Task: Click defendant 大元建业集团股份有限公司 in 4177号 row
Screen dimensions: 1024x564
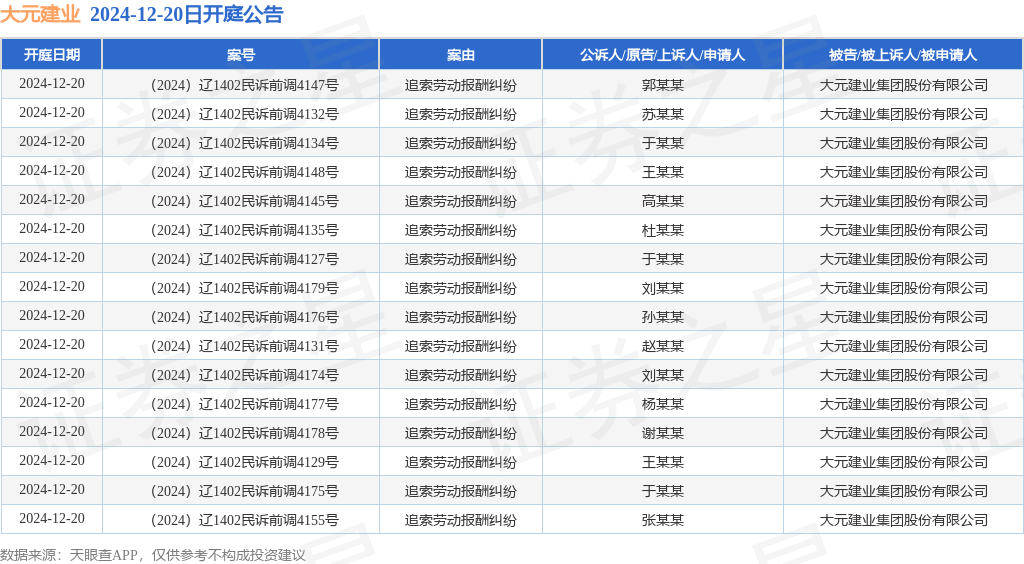Action: pos(903,404)
